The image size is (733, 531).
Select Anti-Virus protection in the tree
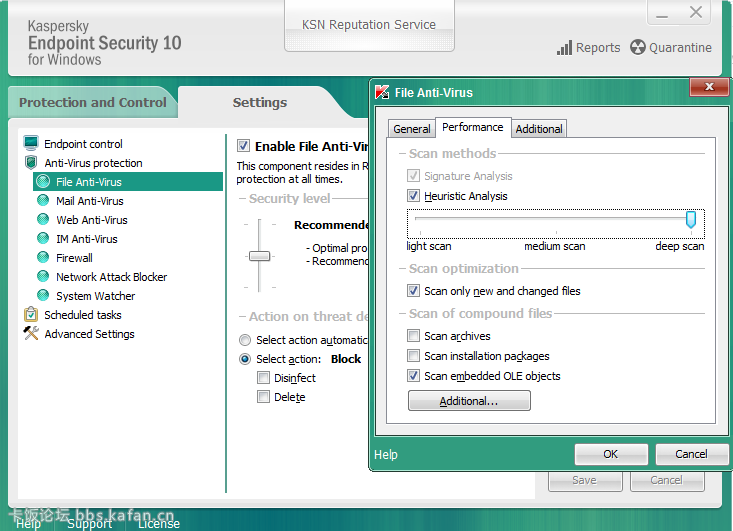93,163
